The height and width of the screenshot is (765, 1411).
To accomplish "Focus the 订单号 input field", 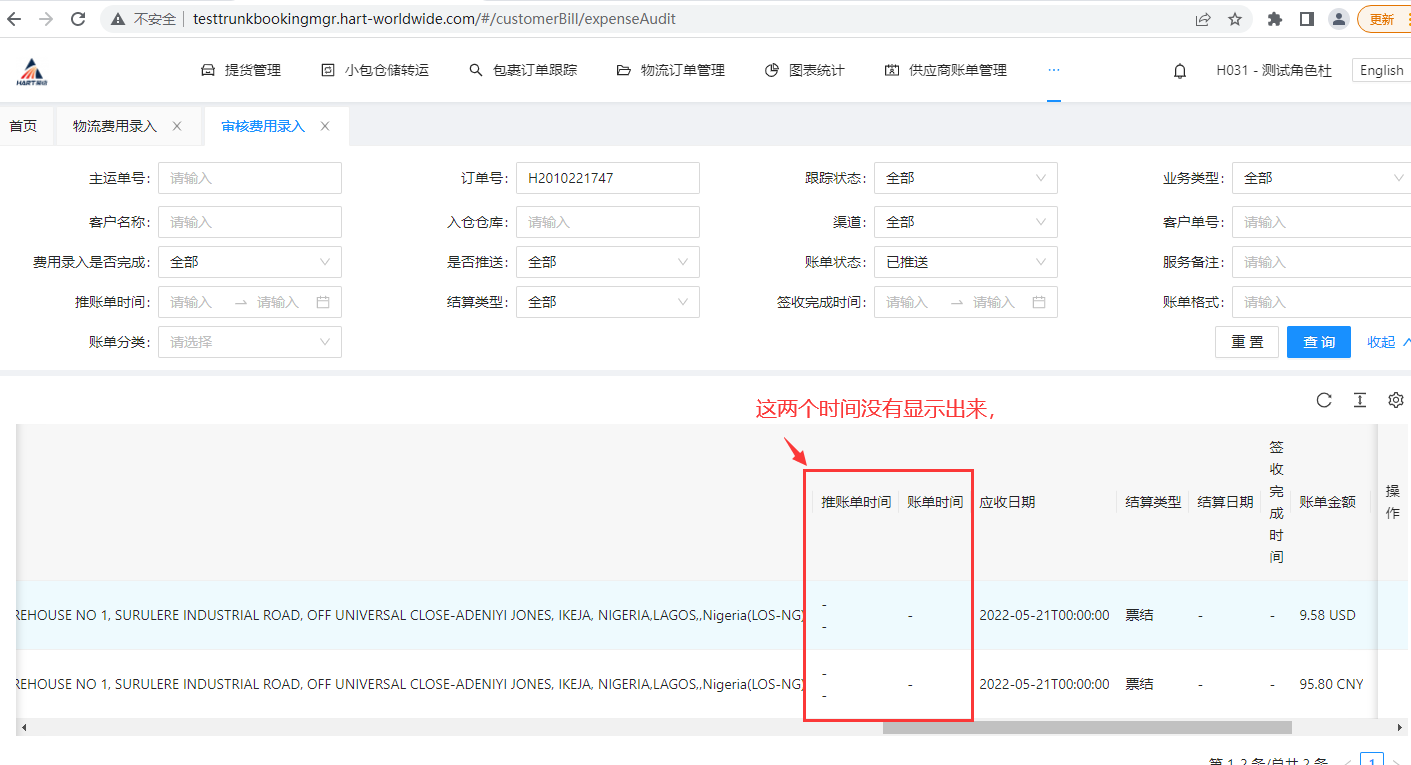I will pos(607,178).
